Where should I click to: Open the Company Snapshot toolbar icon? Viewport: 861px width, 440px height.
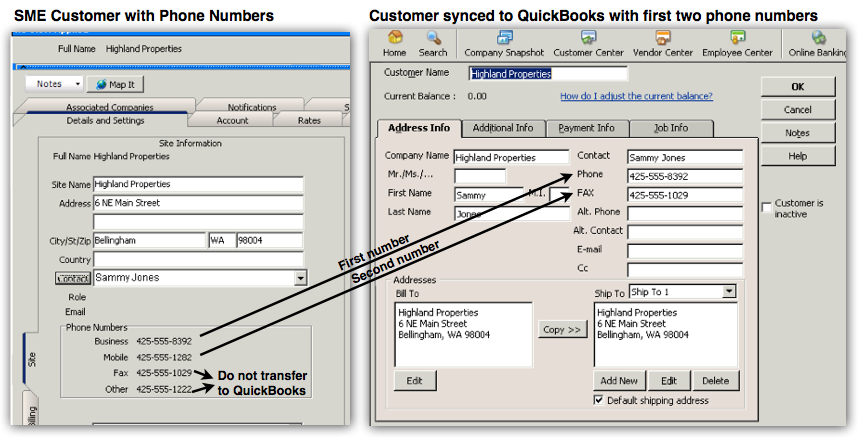[x=504, y=44]
